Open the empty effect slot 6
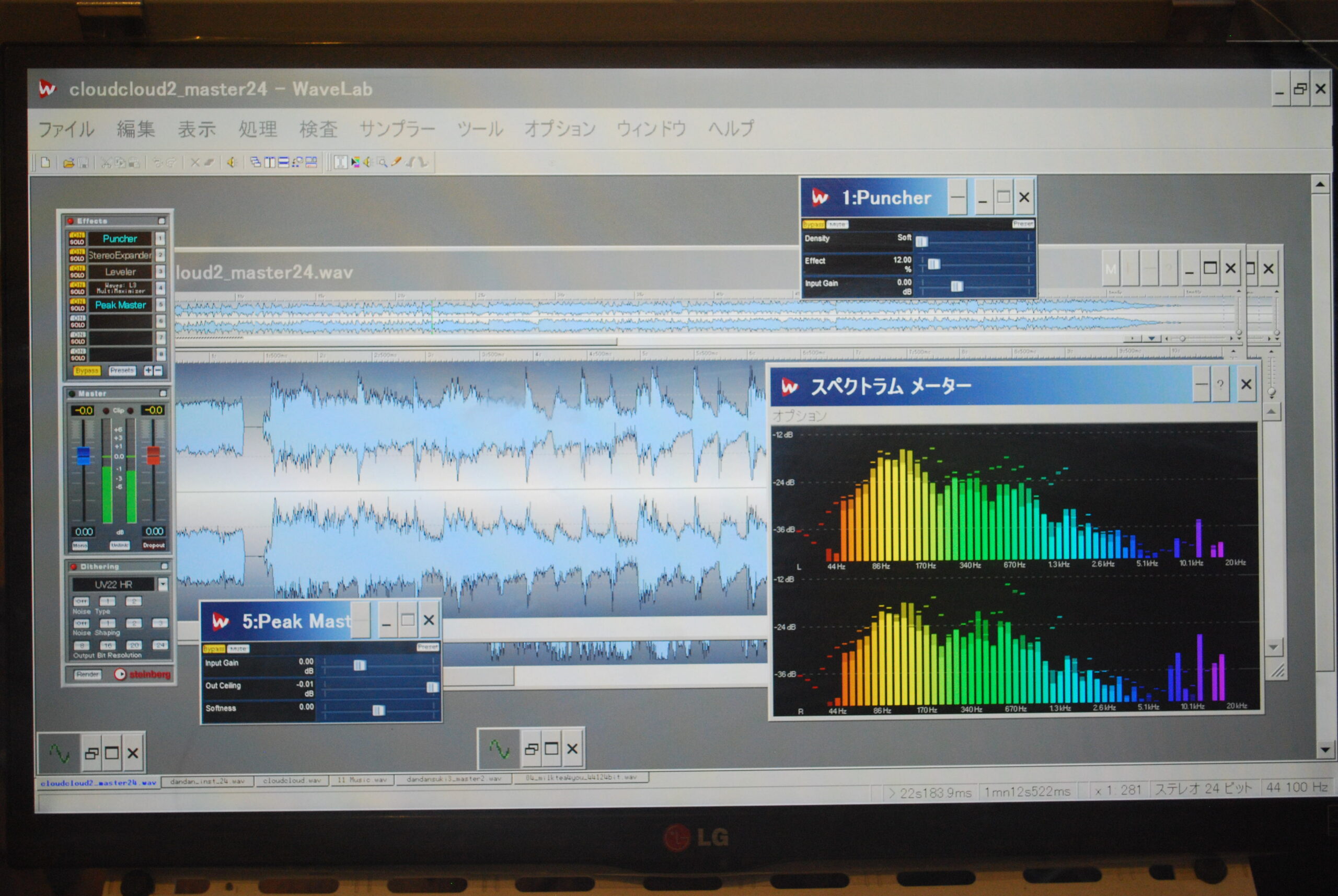Screen dimensions: 1338x896 tap(121, 321)
